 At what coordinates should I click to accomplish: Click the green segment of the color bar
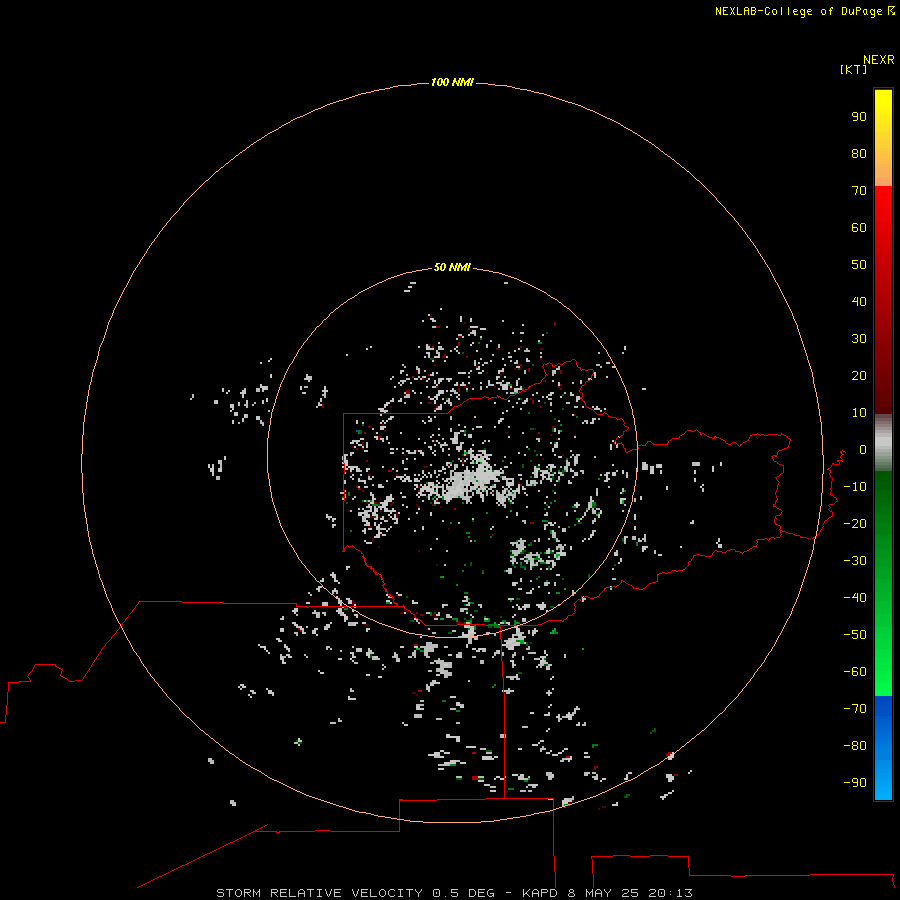coord(883,583)
